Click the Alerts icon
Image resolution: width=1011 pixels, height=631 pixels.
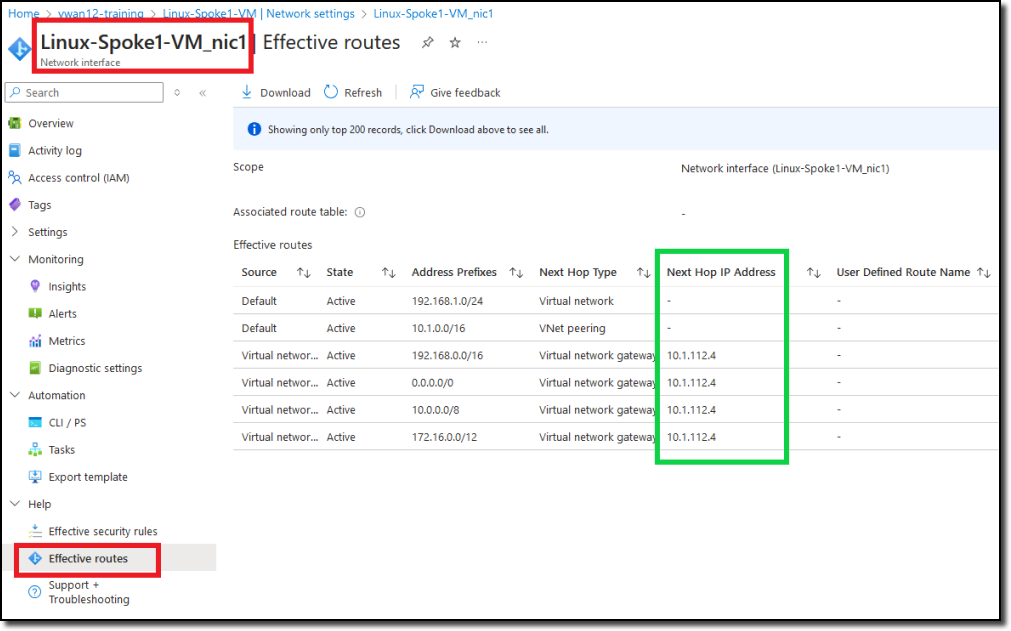35,313
